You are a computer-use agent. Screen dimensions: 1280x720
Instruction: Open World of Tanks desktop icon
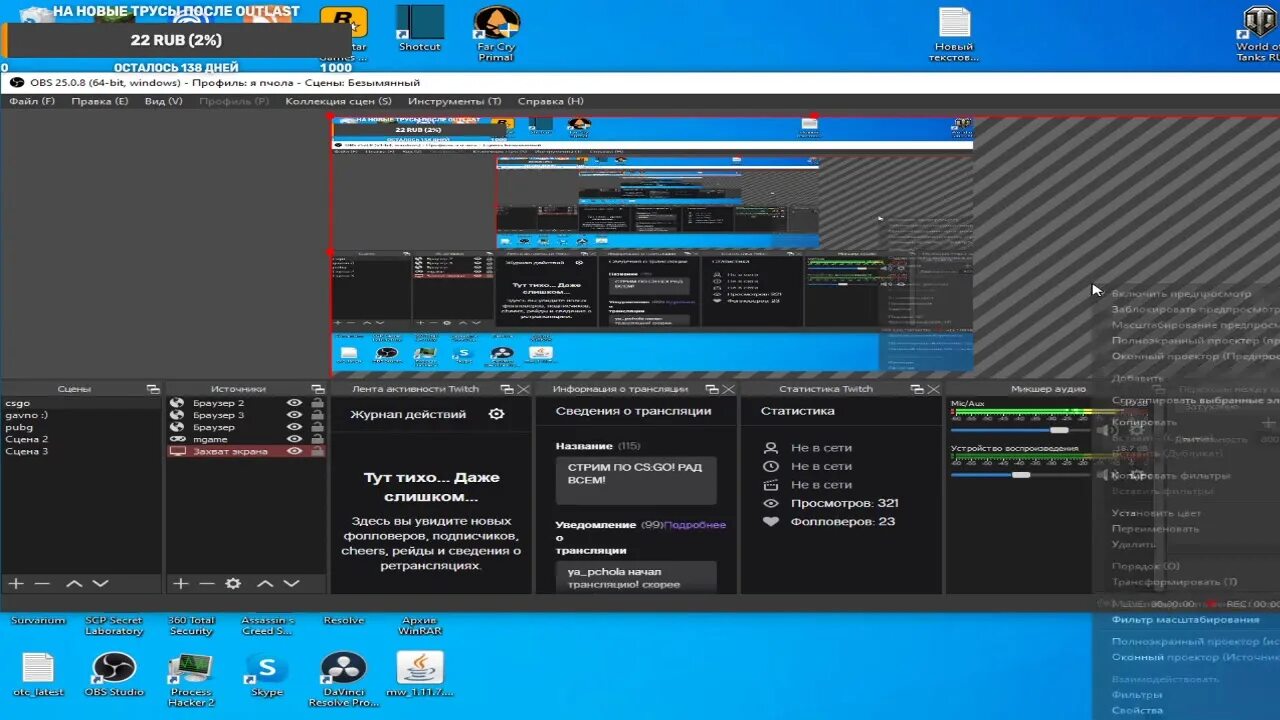click(x=1258, y=33)
